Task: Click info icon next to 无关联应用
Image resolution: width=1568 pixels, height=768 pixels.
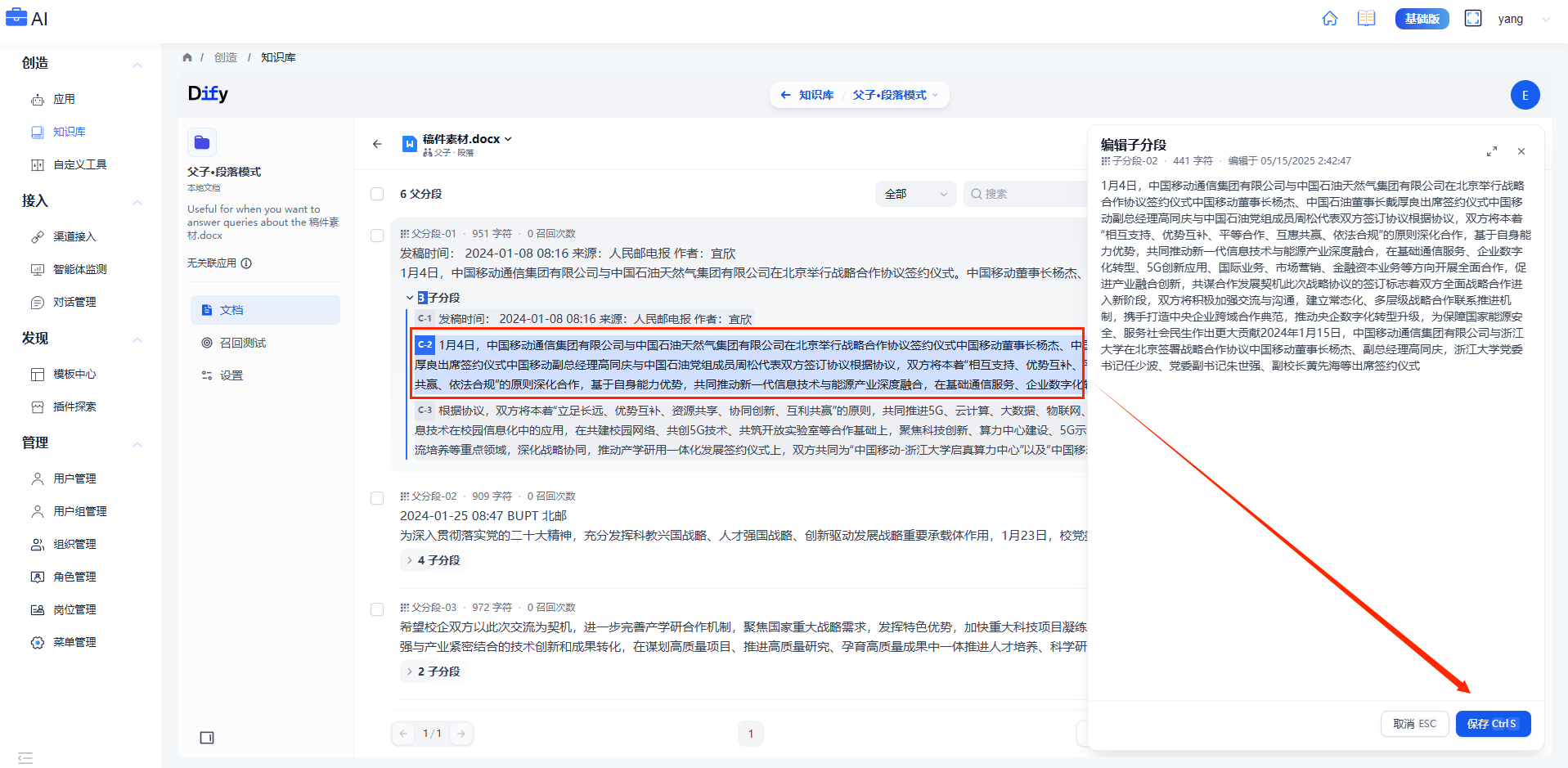Action: [x=246, y=263]
